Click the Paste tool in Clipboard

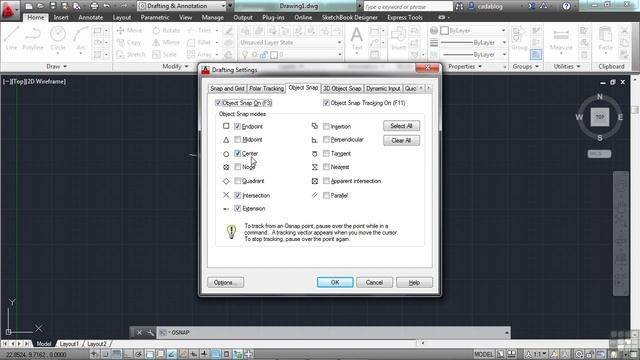click(605, 39)
